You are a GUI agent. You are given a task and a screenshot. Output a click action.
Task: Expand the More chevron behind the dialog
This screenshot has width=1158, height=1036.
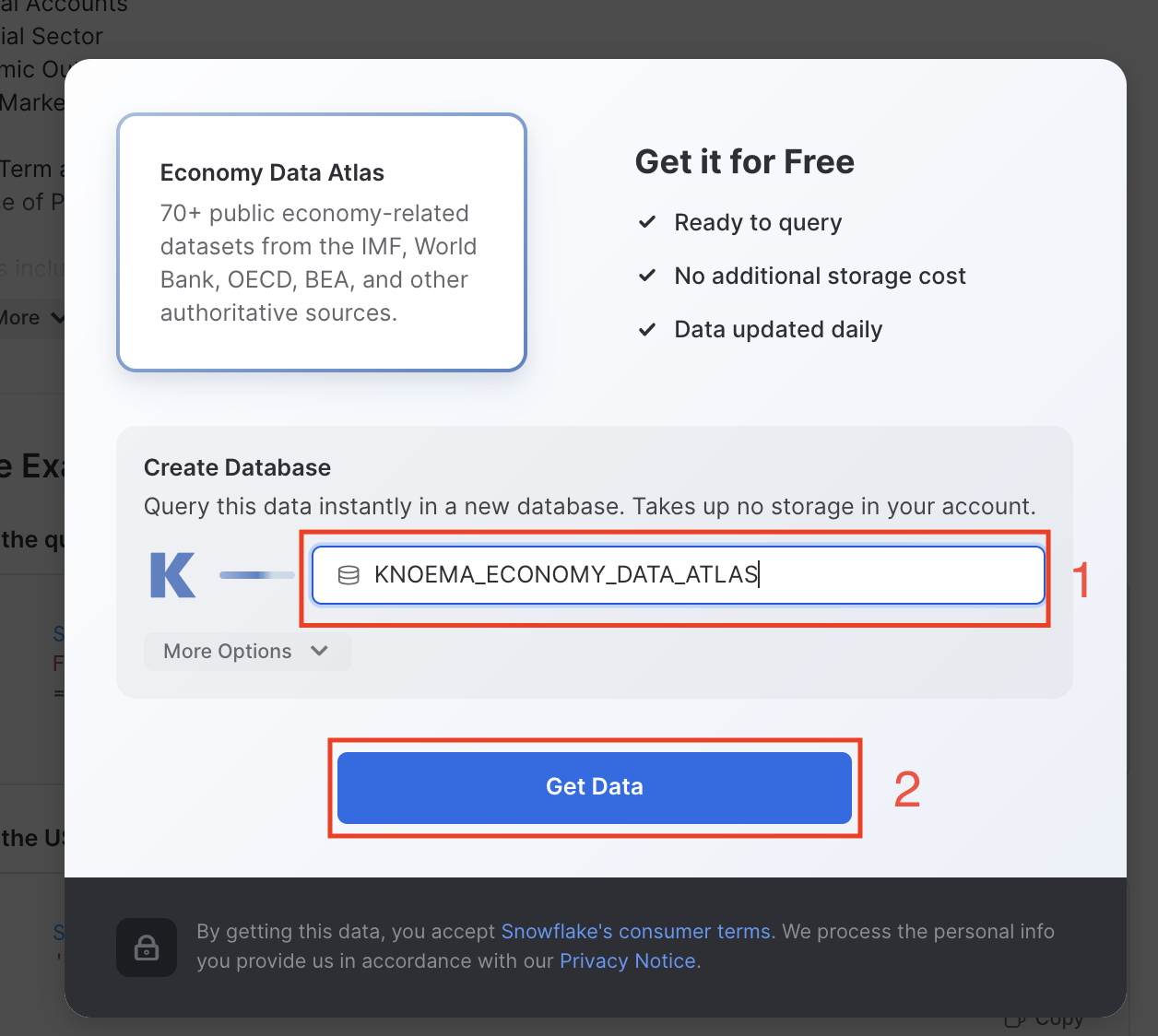click(x=57, y=318)
